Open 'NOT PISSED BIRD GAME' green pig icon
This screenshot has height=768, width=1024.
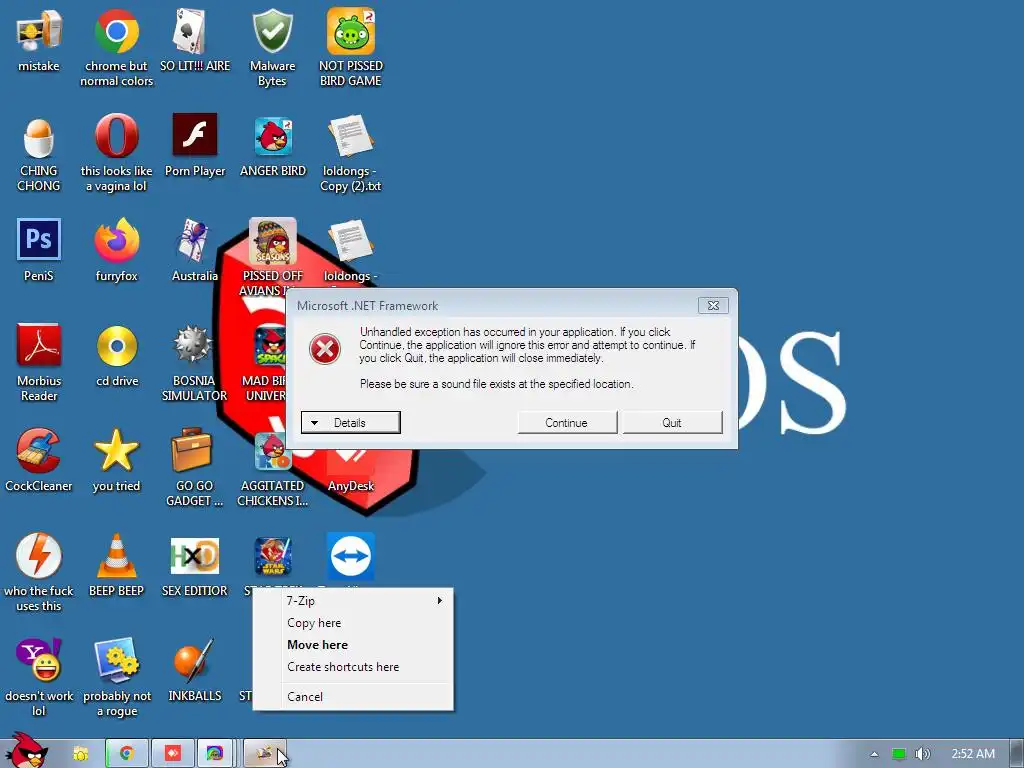tap(351, 31)
